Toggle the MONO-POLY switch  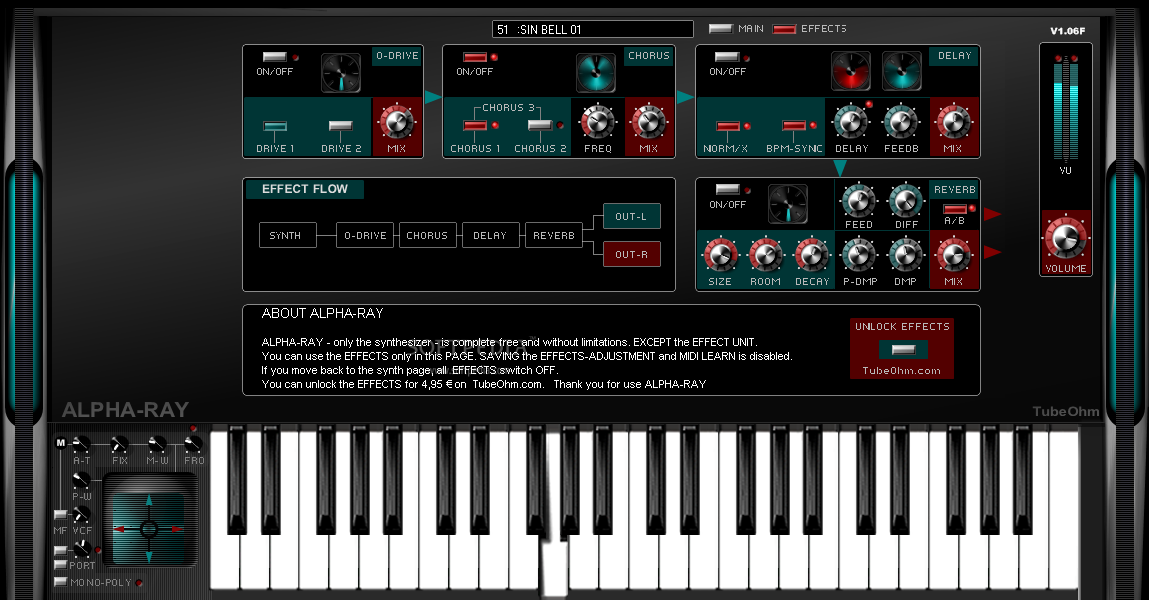pyautogui.click(x=61, y=582)
